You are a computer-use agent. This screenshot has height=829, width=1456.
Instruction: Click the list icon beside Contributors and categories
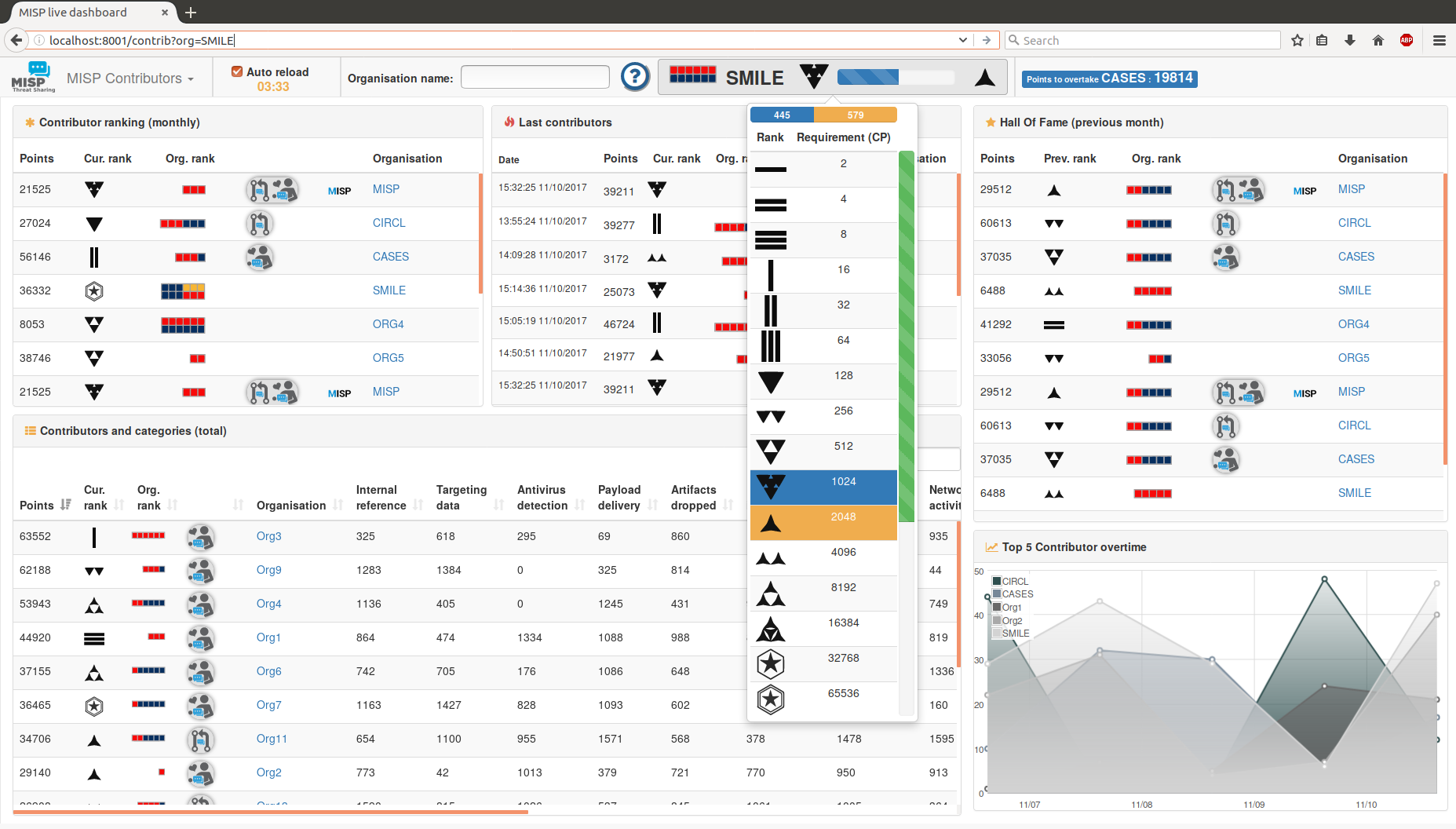tap(30, 430)
